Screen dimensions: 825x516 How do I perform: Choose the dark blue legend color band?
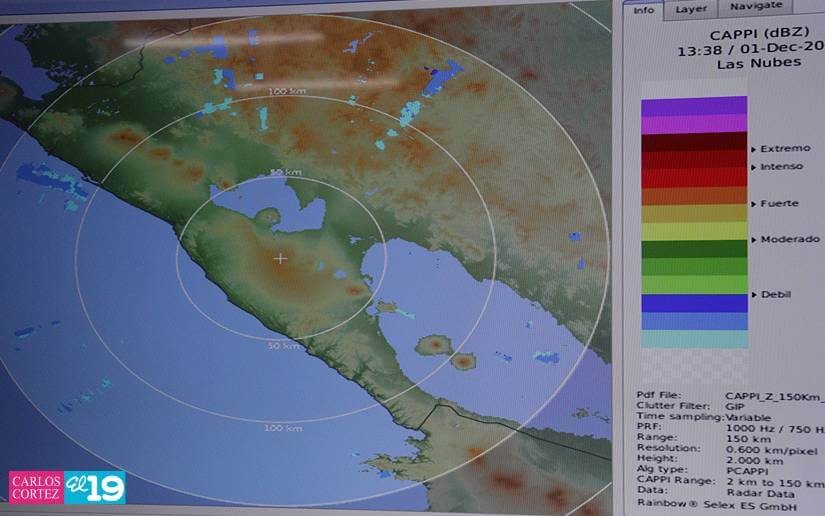click(694, 303)
